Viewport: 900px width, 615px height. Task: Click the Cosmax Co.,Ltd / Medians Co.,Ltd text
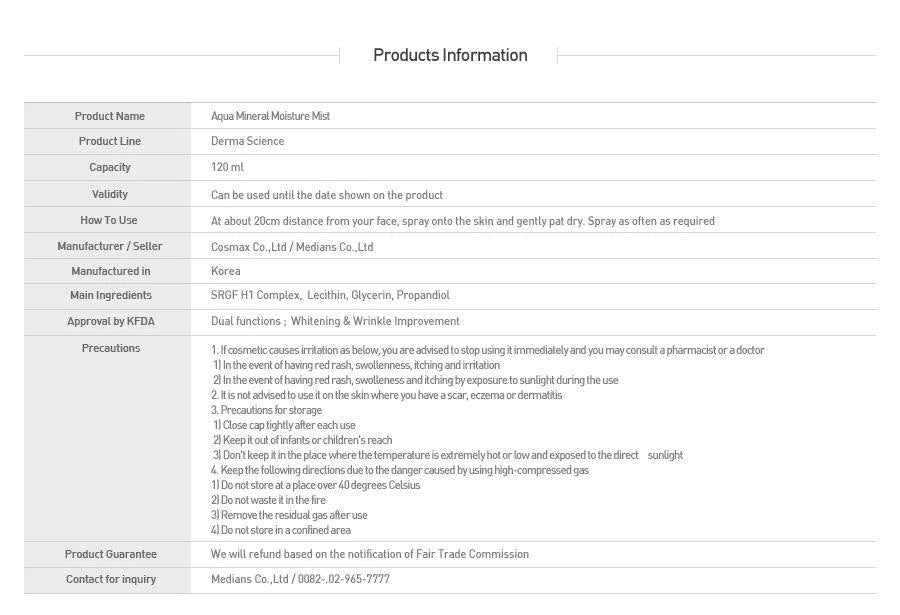coord(292,247)
